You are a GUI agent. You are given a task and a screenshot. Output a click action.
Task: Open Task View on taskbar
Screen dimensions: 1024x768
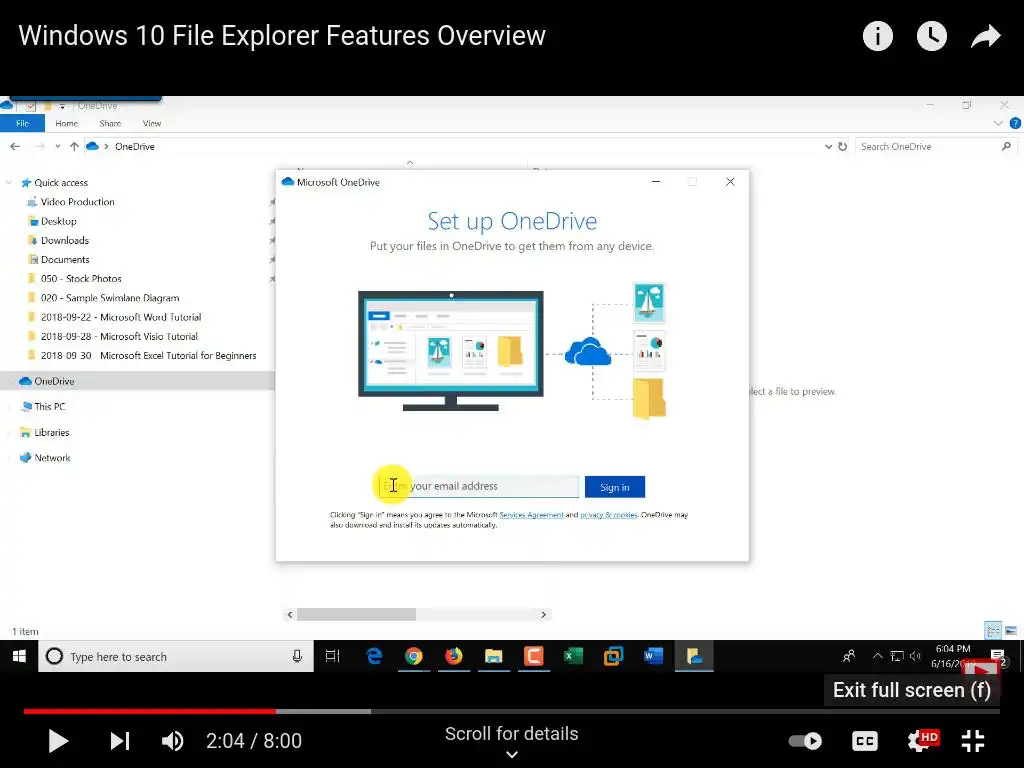pos(332,656)
